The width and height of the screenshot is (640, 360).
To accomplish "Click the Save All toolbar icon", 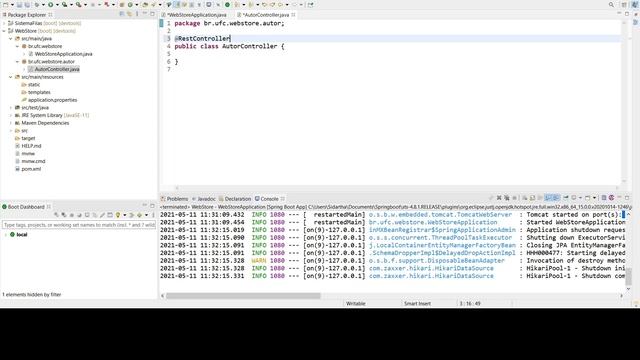I will (27, 4).
